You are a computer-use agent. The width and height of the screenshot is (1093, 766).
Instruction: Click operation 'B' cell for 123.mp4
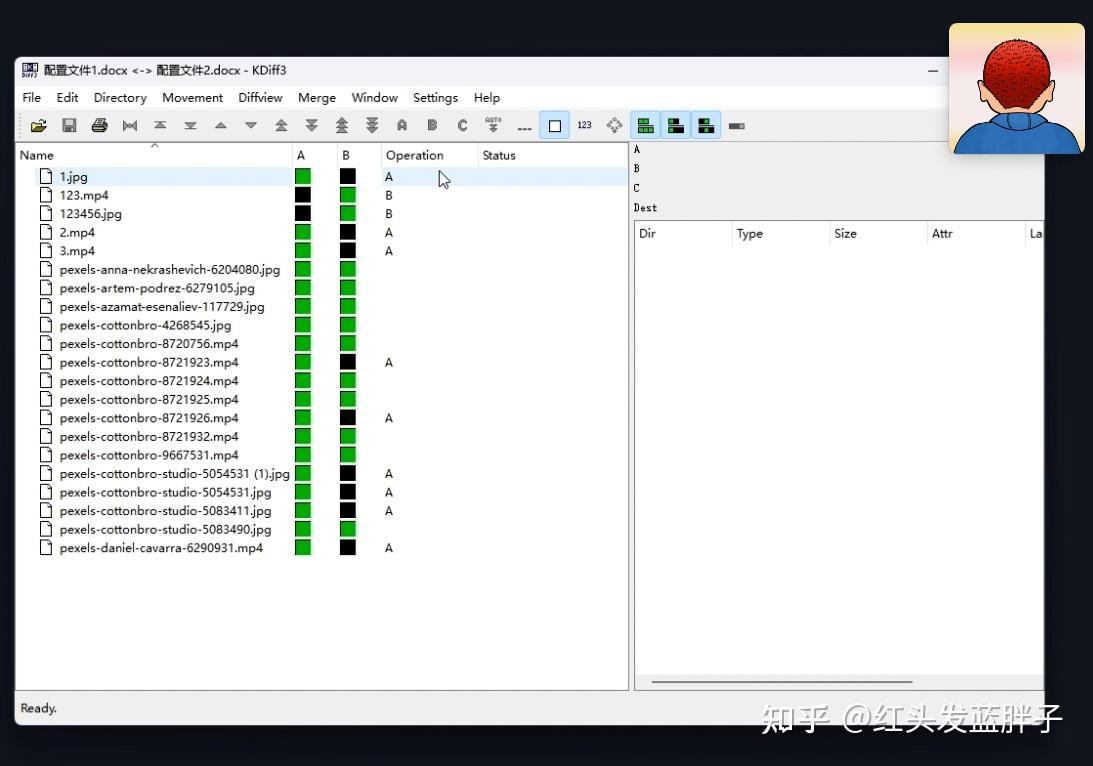point(389,196)
